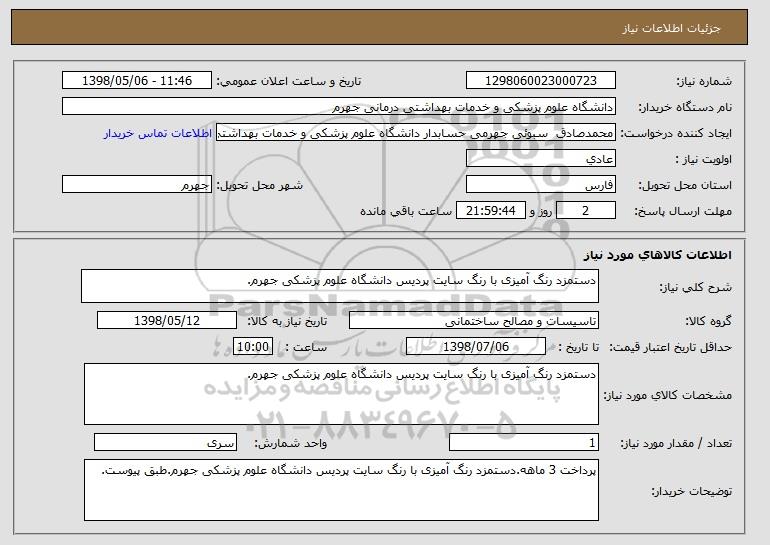770x545 pixels.
Task: Click the تعداد field showing 1
Action: pyautogui.click(x=524, y=442)
